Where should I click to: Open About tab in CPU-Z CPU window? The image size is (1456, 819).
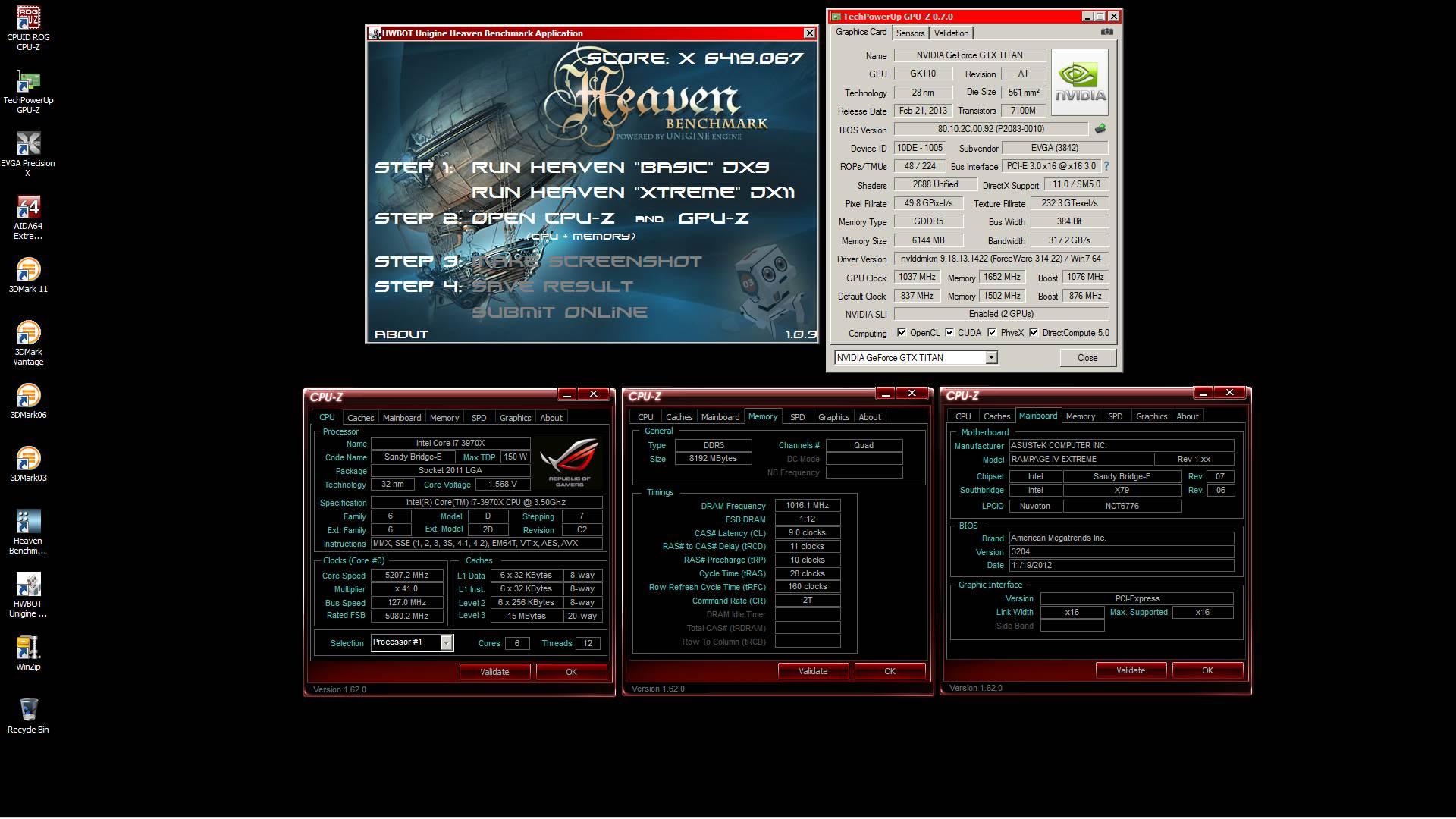tap(551, 418)
